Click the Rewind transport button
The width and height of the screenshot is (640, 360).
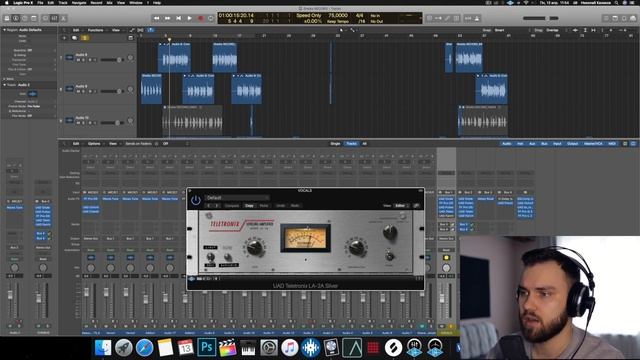[156, 18]
